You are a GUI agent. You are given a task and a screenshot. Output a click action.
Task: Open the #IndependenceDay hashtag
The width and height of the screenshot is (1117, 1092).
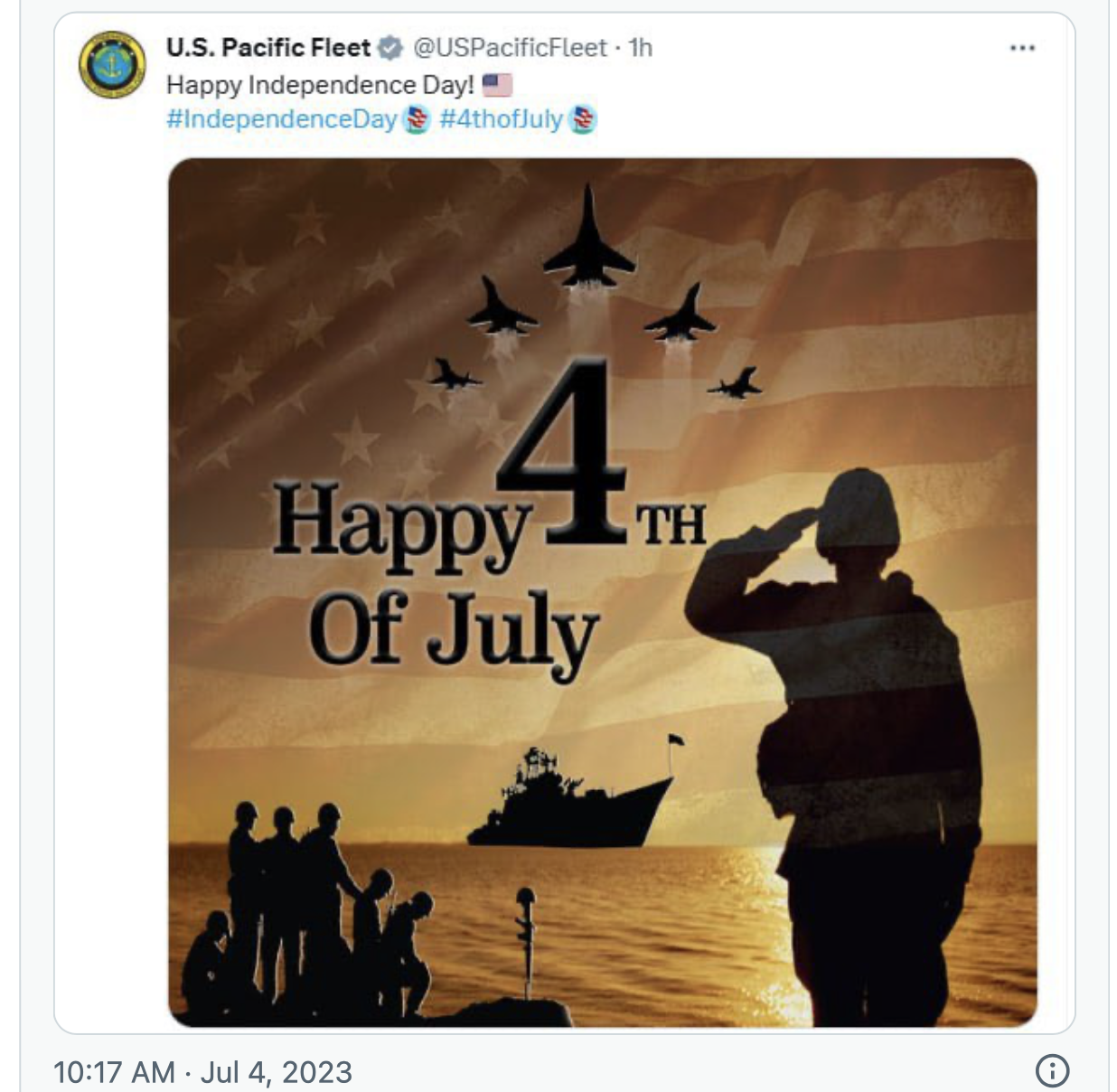click(x=282, y=119)
